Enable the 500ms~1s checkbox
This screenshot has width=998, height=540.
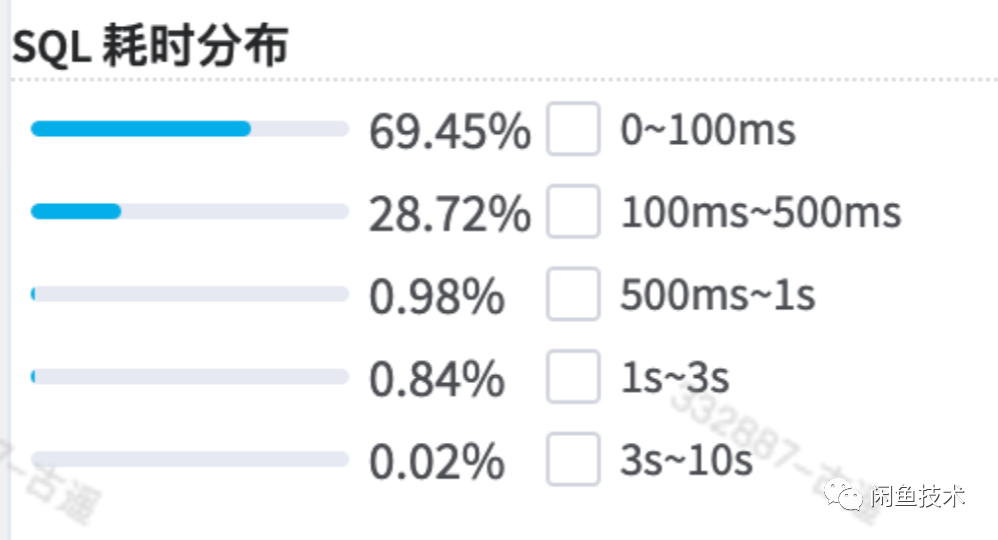(573, 294)
